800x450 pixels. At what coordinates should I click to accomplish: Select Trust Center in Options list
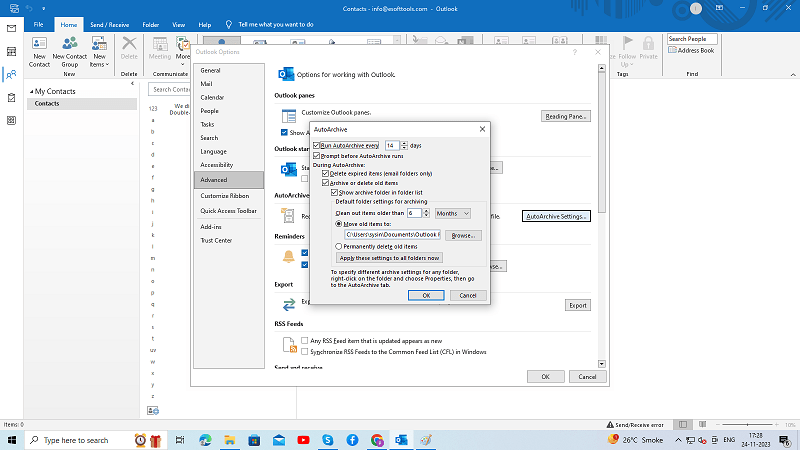216,240
